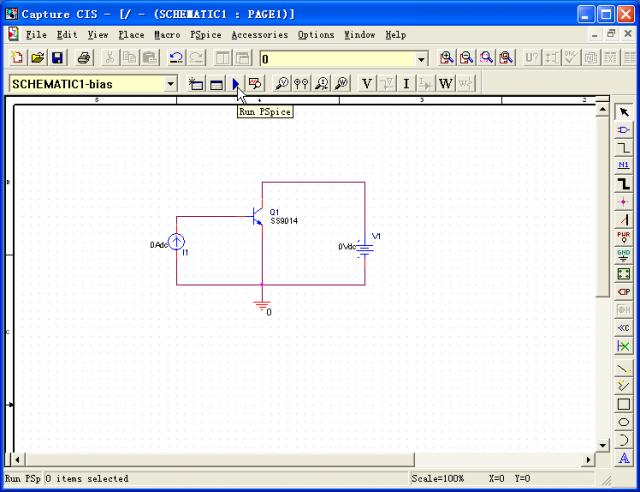This screenshot has height=492, width=640.
Task: Toggle the bias voltage display V button
Action: (x=367, y=84)
